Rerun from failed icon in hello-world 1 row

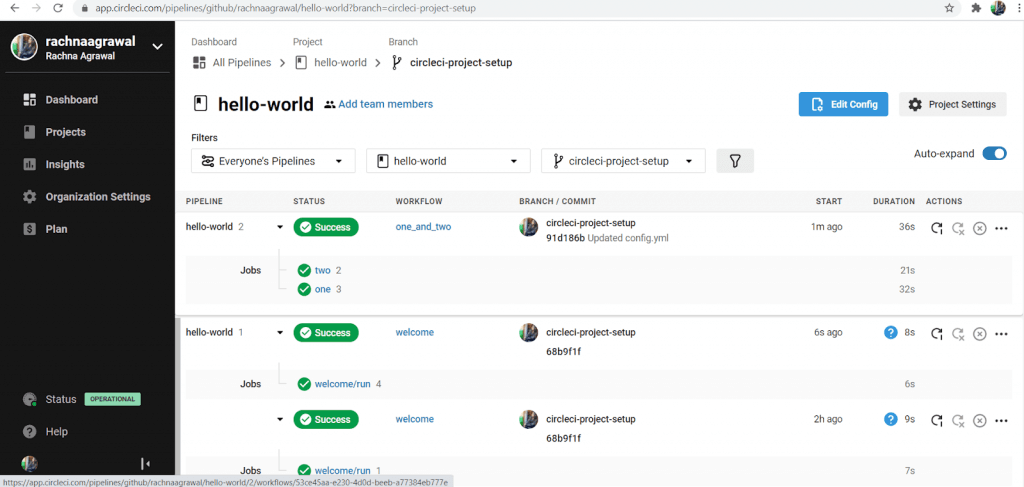point(959,334)
